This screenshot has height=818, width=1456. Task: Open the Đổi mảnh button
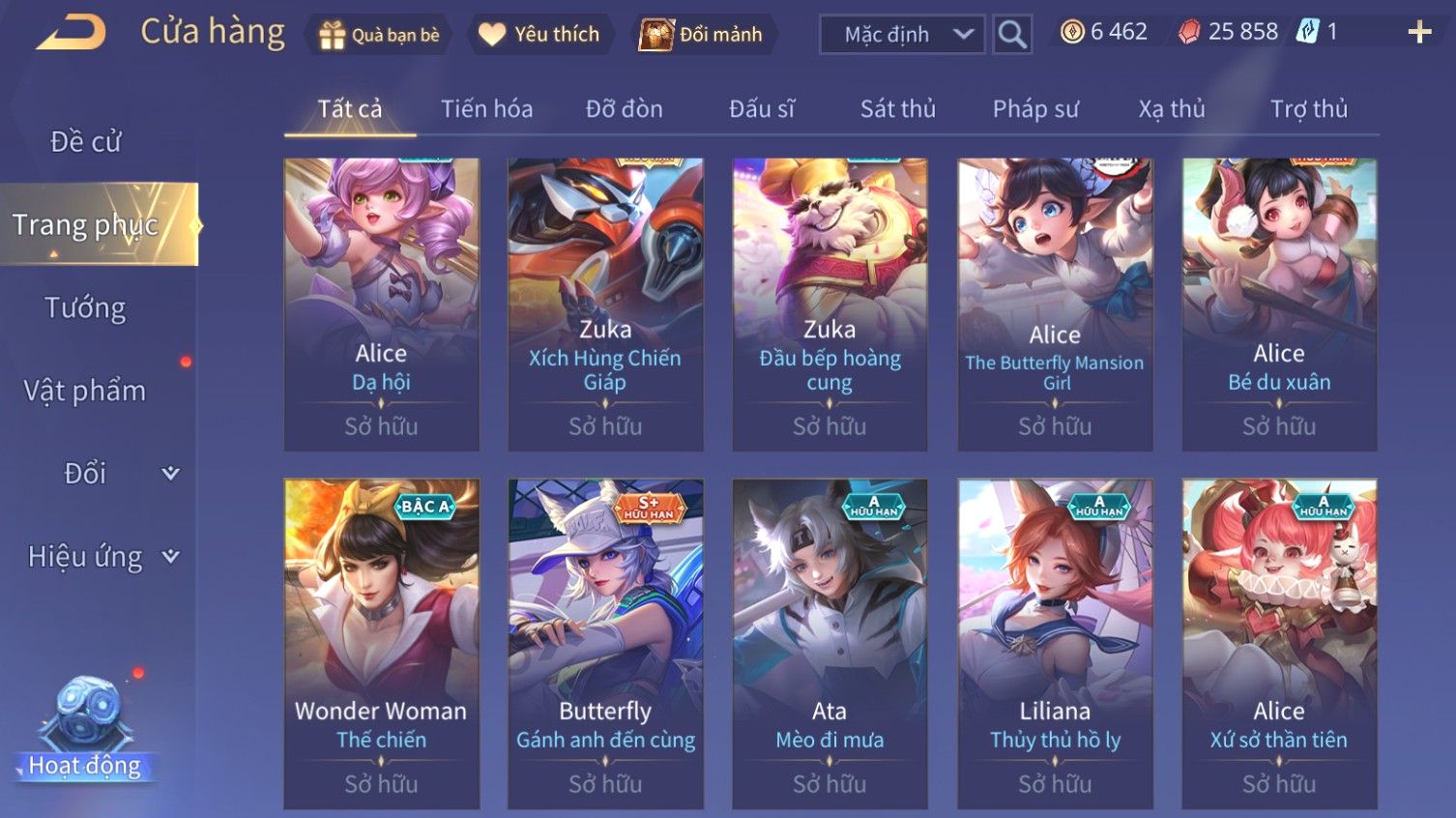click(702, 35)
